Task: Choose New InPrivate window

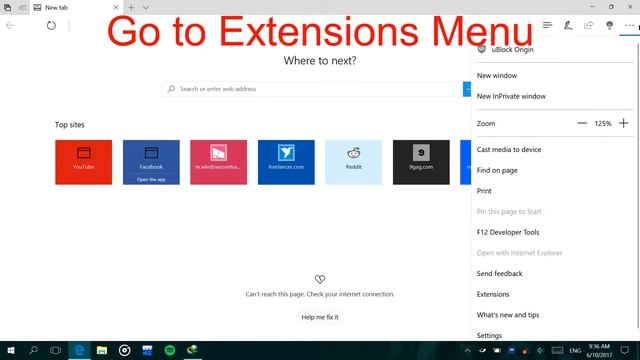Action: pos(511,96)
